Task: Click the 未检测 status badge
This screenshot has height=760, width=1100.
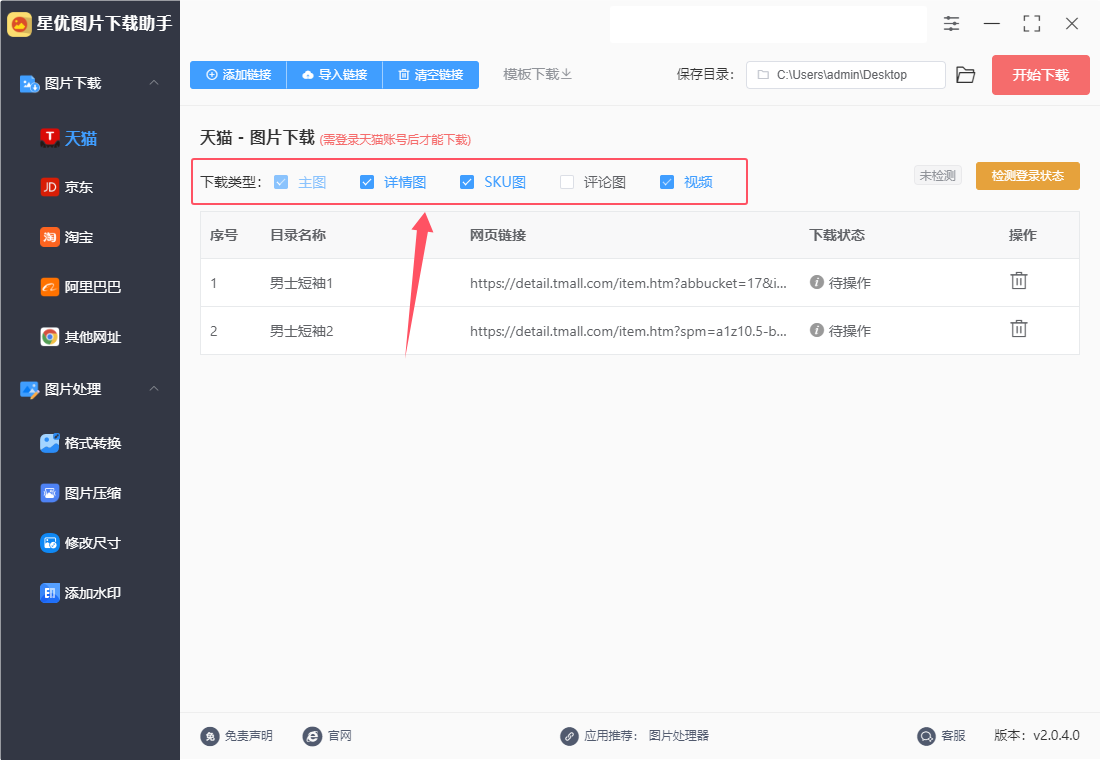Action: pos(938,175)
